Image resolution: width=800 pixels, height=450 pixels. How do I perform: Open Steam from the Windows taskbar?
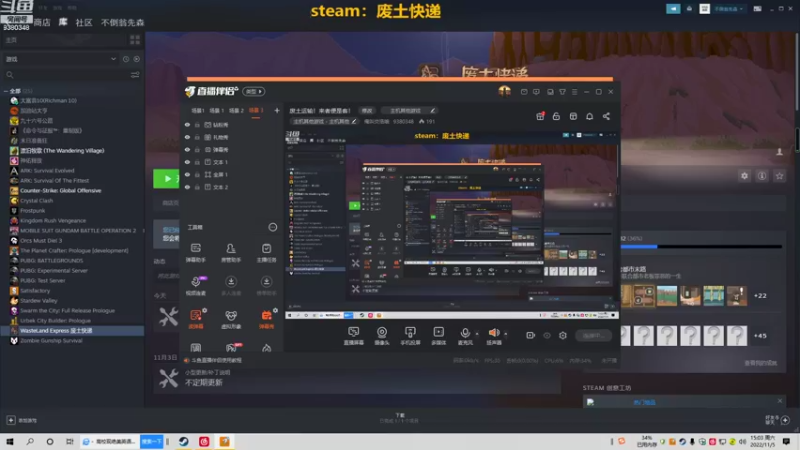184,441
